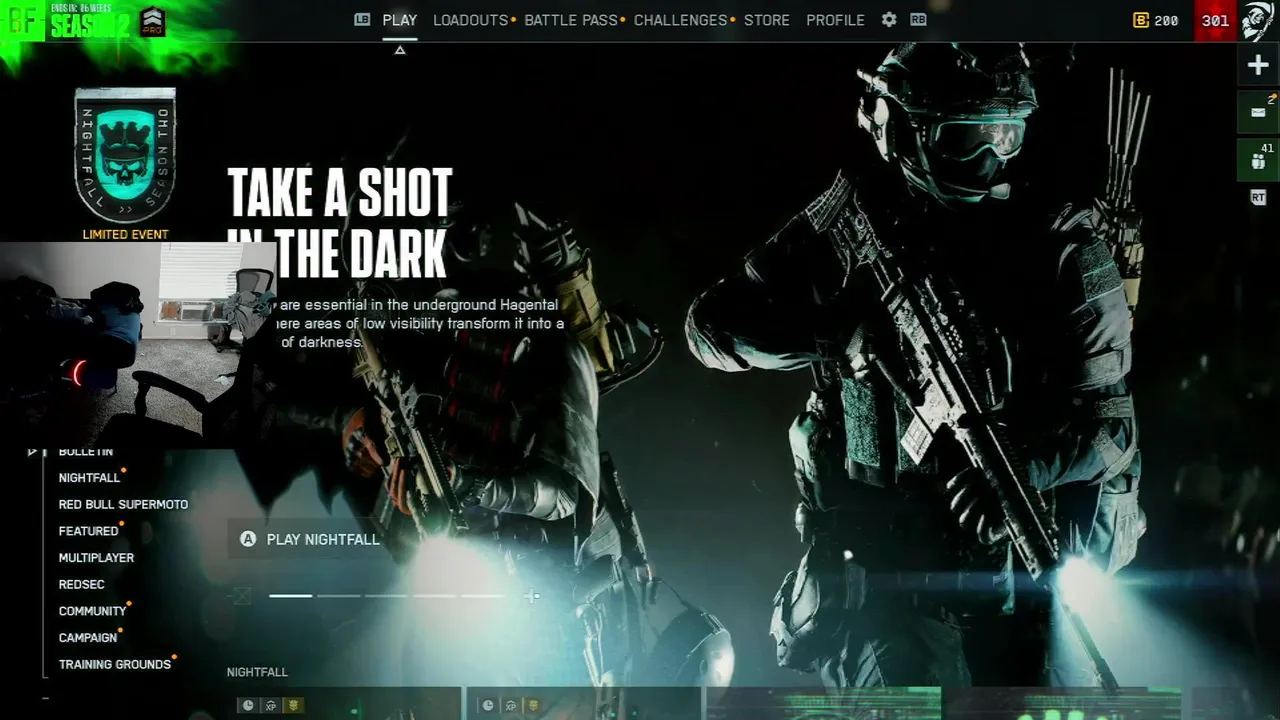Select Featured in the side menu

(x=88, y=531)
